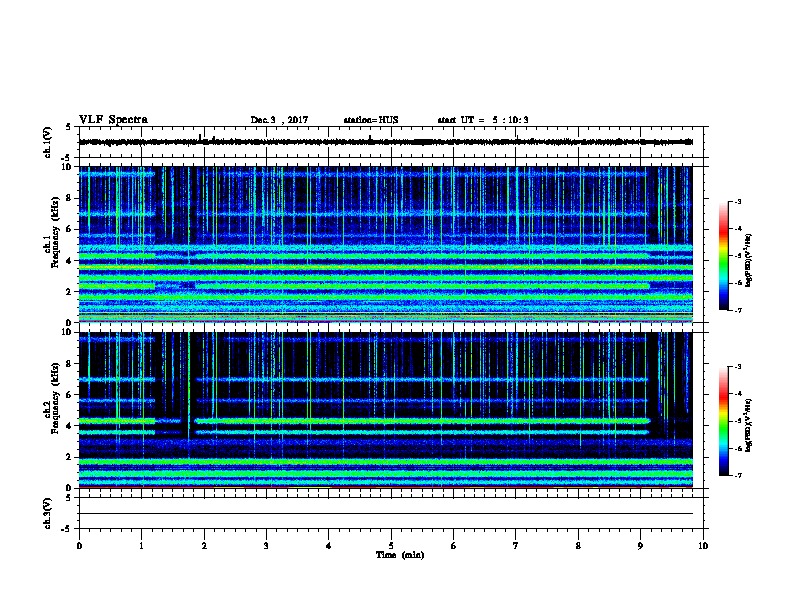Viewport: 792px width, 612px height.
Task: Click the ch.3 flat voltage line
Action: (385, 514)
